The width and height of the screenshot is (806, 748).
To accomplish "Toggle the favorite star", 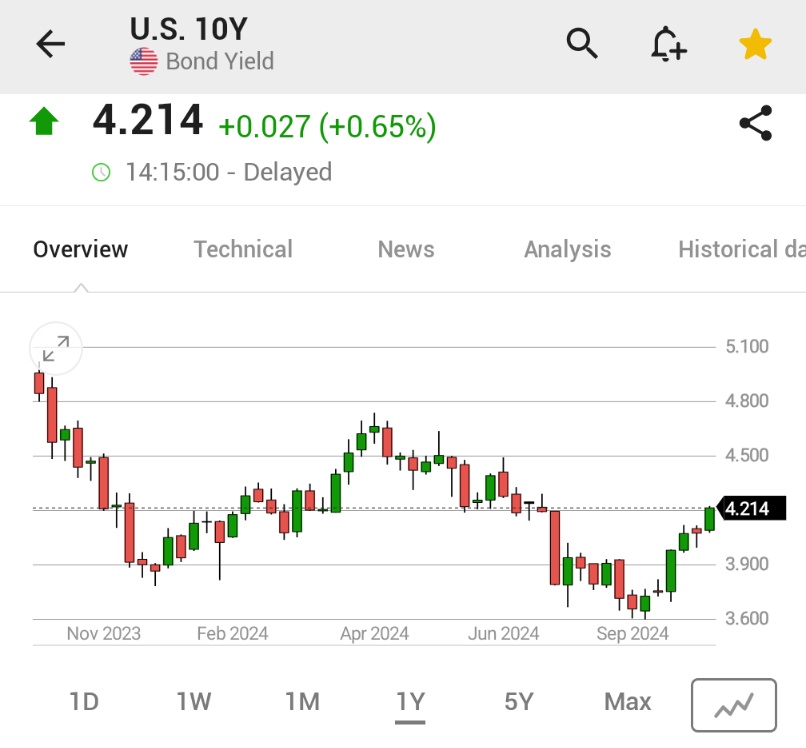I will coord(755,43).
